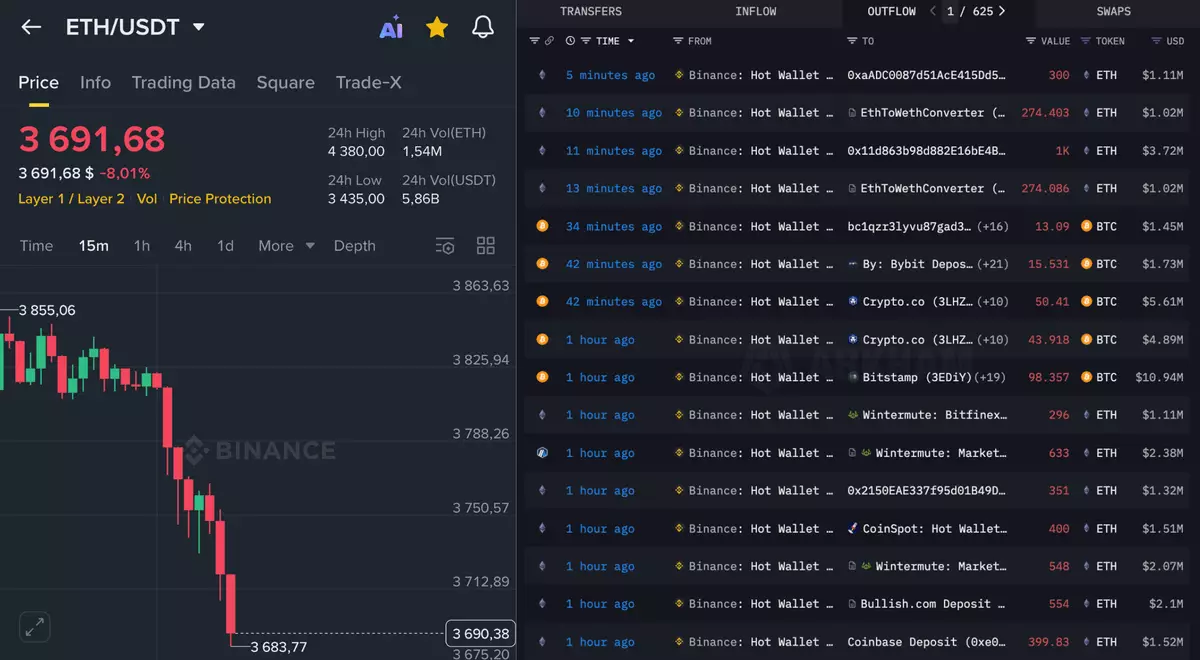Expand the More intervals dropdown
The image size is (1200, 660).
pyautogui.click(x=286, y=246)
